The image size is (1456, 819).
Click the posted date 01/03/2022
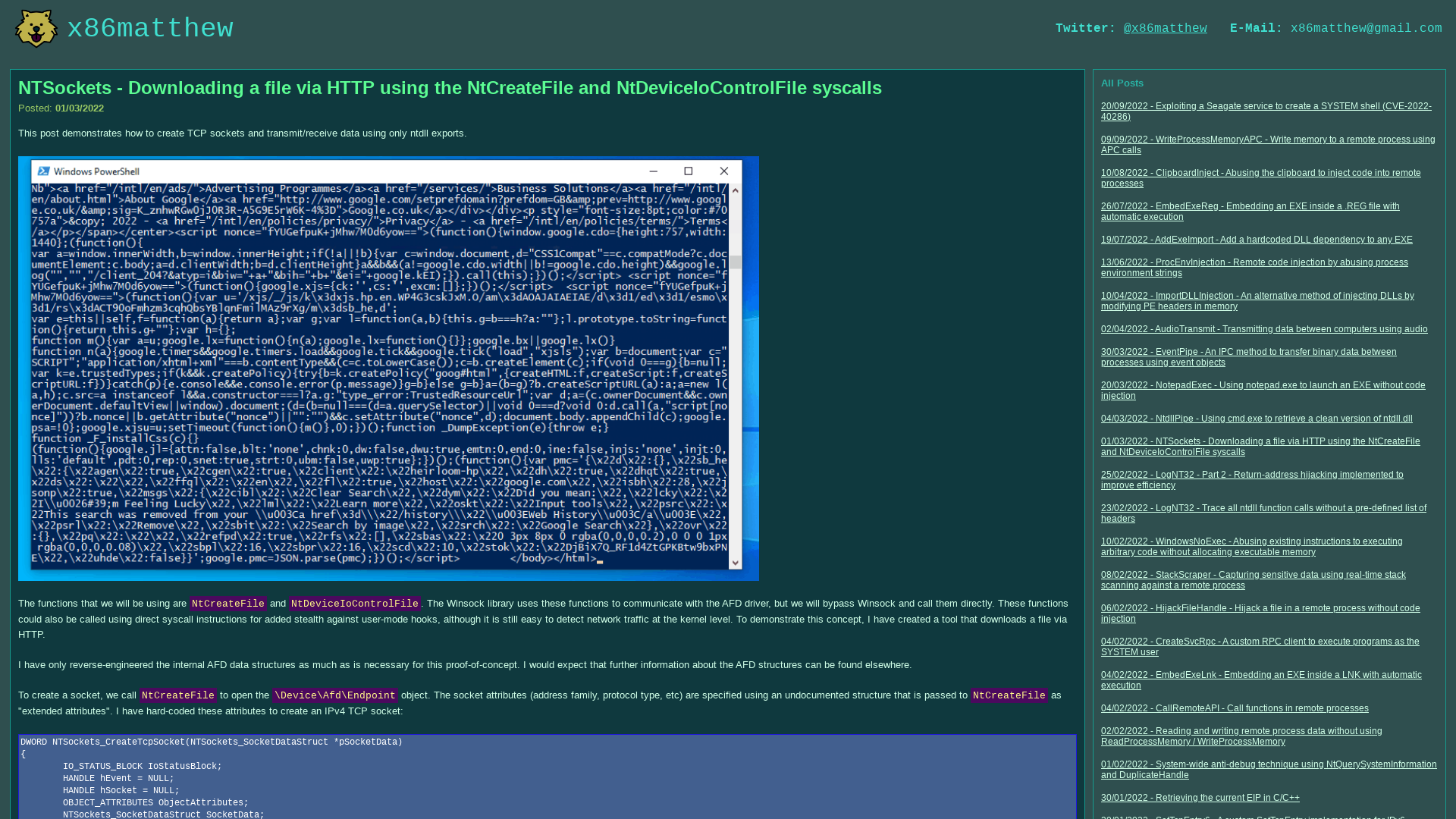[80, 108]
